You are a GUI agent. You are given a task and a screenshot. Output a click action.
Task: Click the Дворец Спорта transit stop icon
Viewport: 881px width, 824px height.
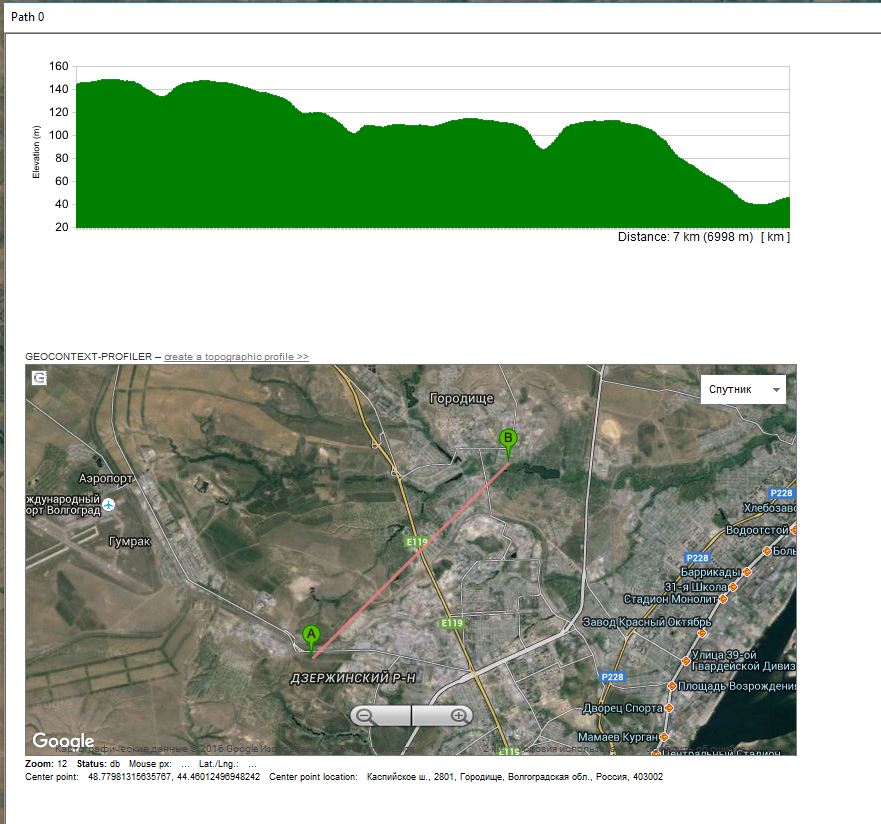[671, 708]
